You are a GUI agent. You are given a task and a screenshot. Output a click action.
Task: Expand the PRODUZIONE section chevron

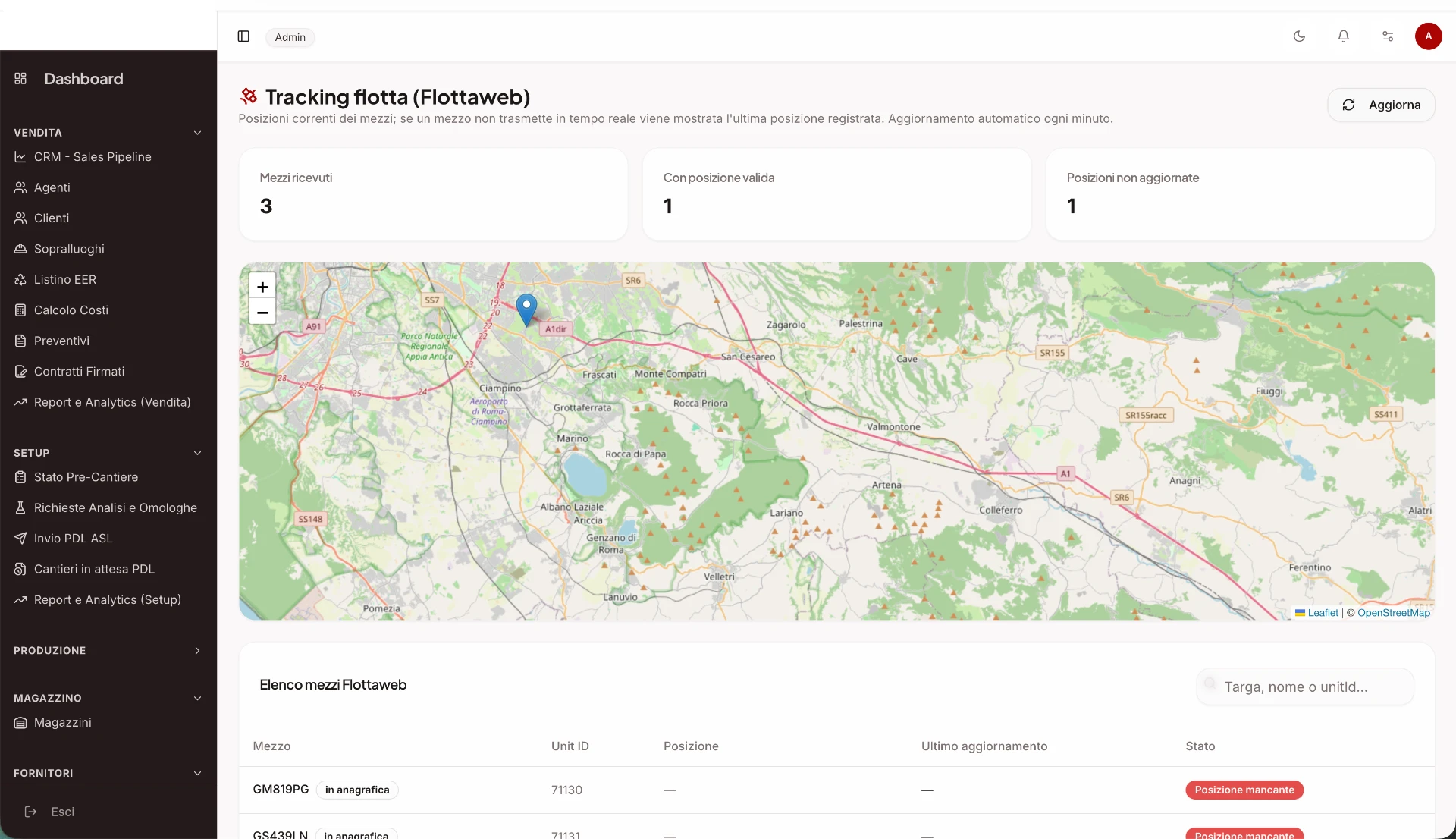[x=197, y=651]
